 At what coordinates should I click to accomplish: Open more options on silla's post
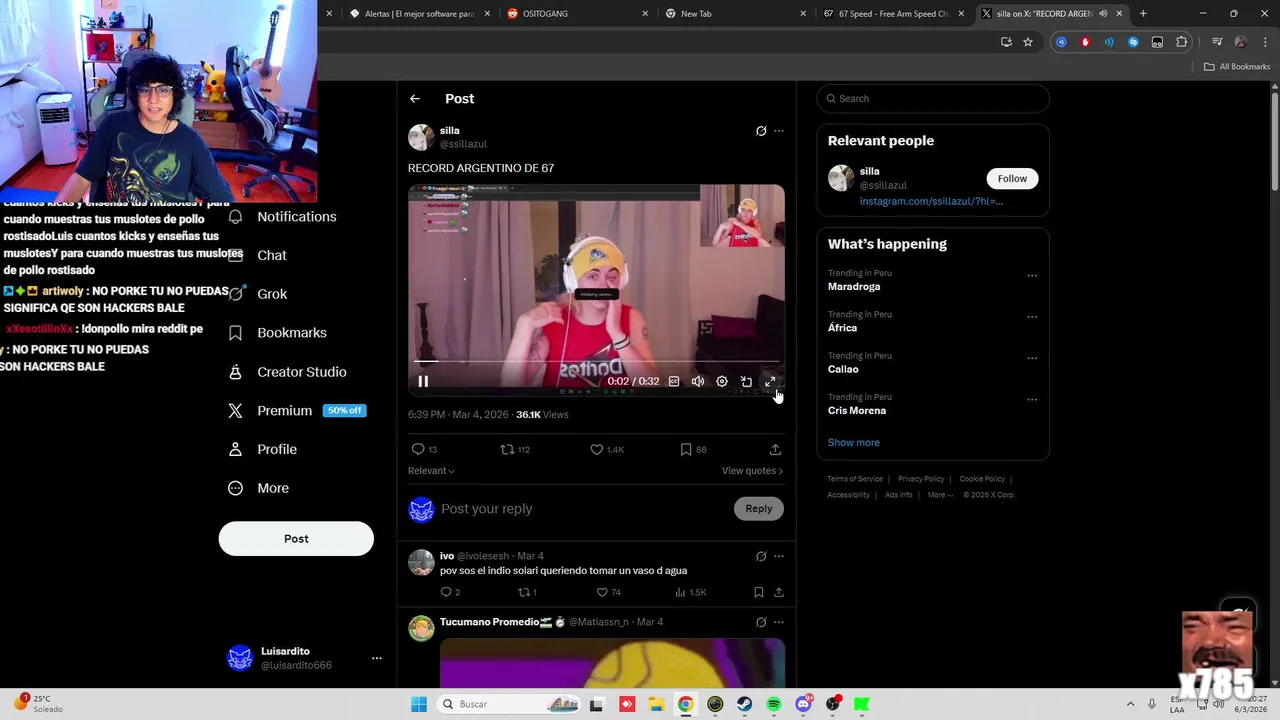(779, 131)
